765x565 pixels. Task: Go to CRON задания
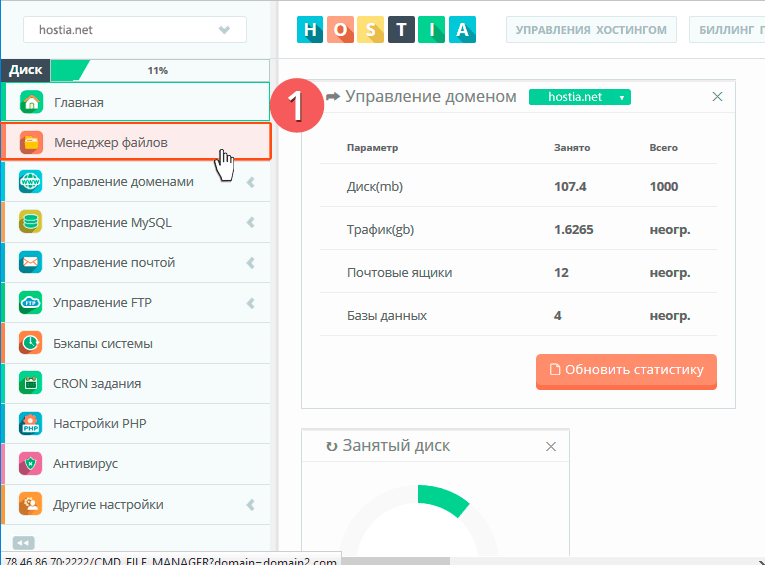pyautogui.click(x=137, y=383)
